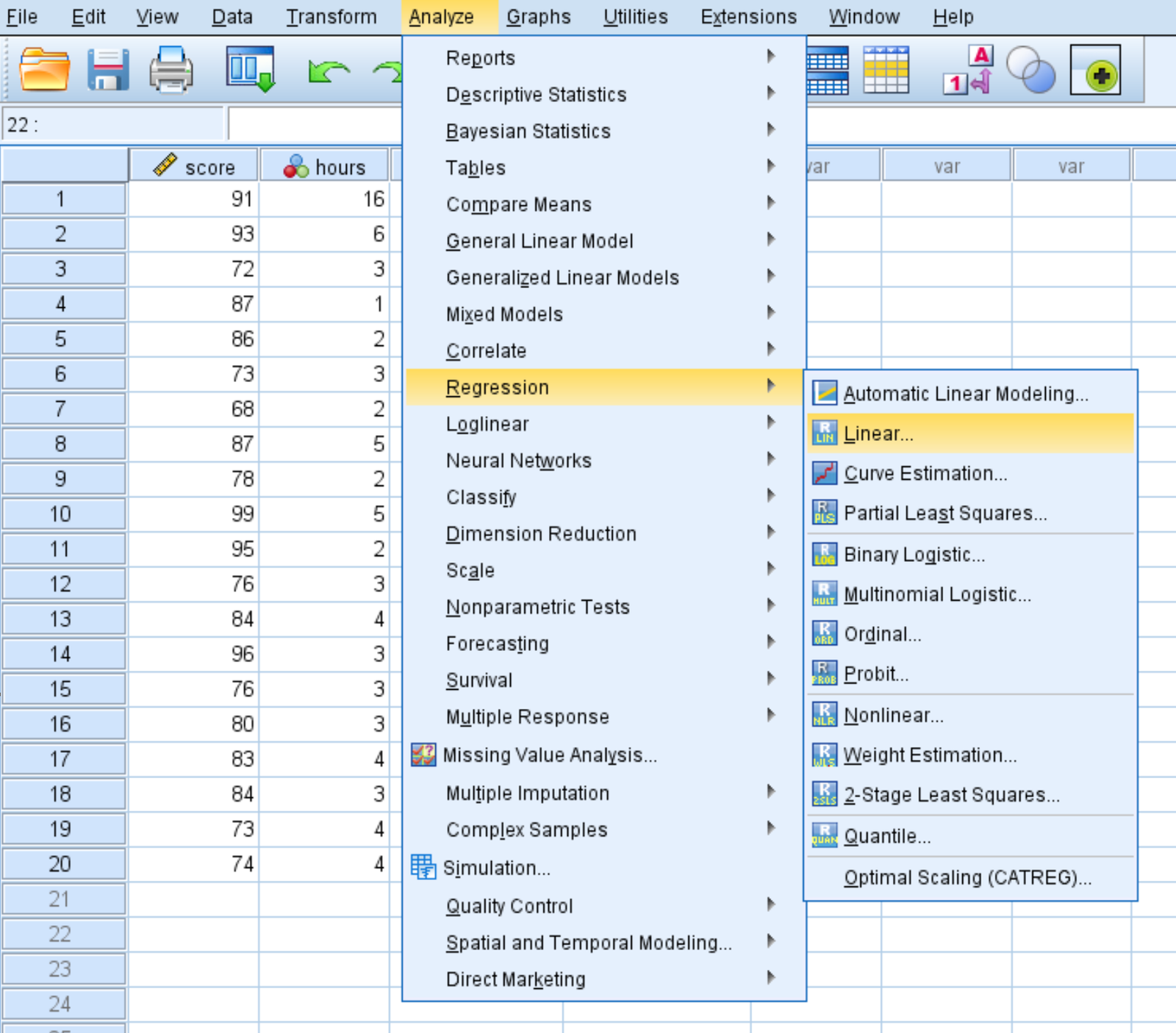Click the Print toolbar icon
Viewport: 1176px width, 1033px height.
(171, 70)
